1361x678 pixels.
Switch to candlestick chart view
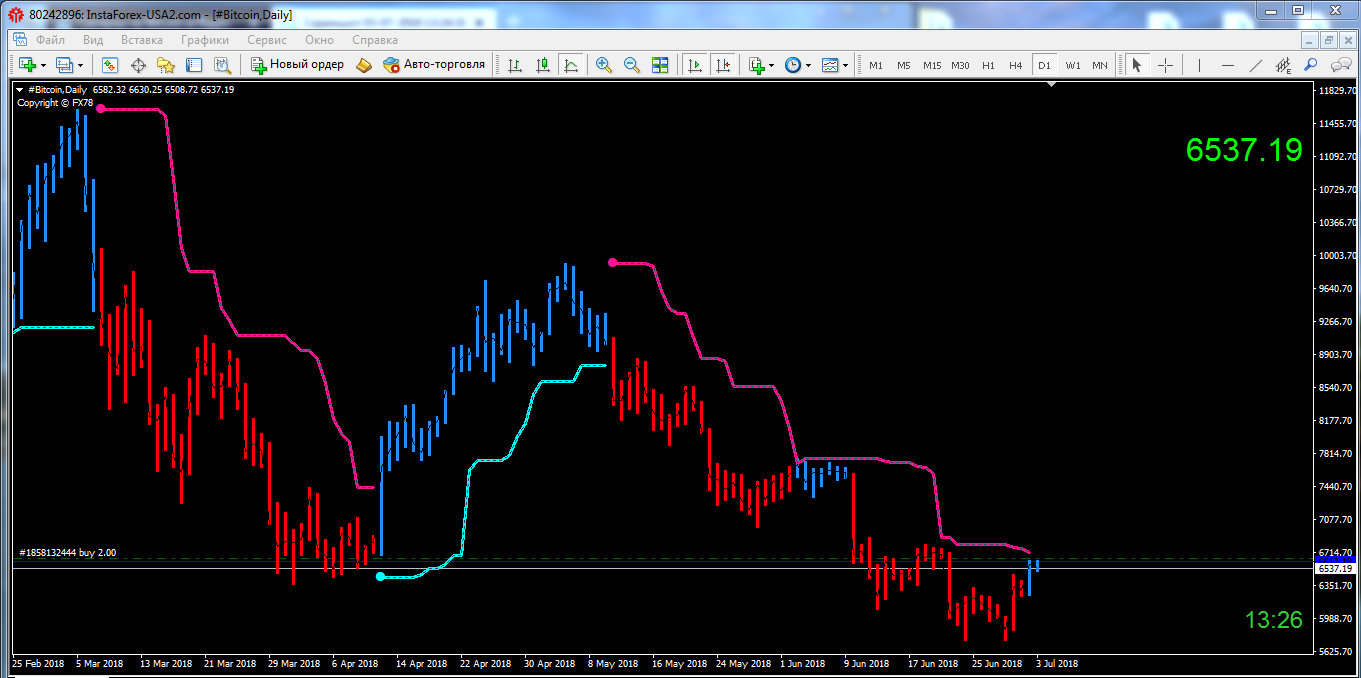point(543,65)
